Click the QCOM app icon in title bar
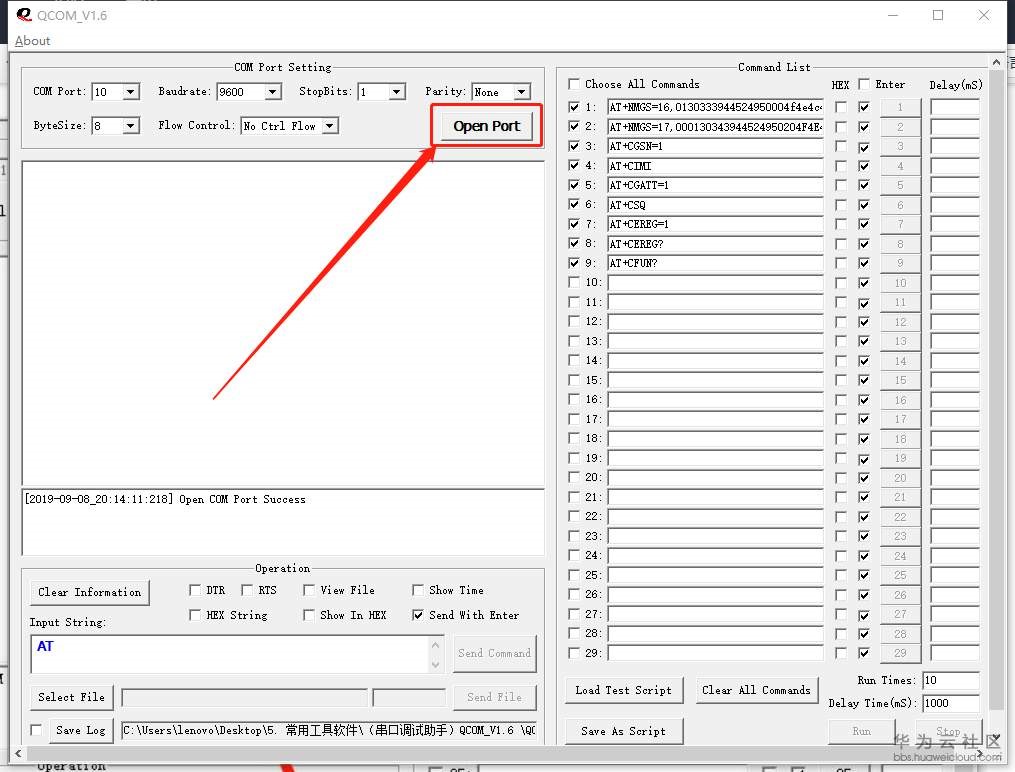1015x772 pixels. 24,14
